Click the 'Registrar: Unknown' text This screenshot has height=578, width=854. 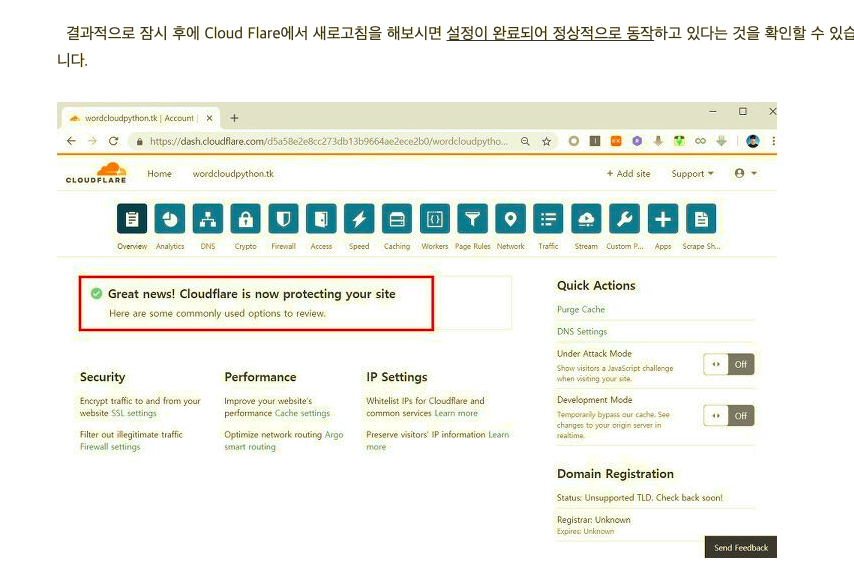(x=594, y=520)
